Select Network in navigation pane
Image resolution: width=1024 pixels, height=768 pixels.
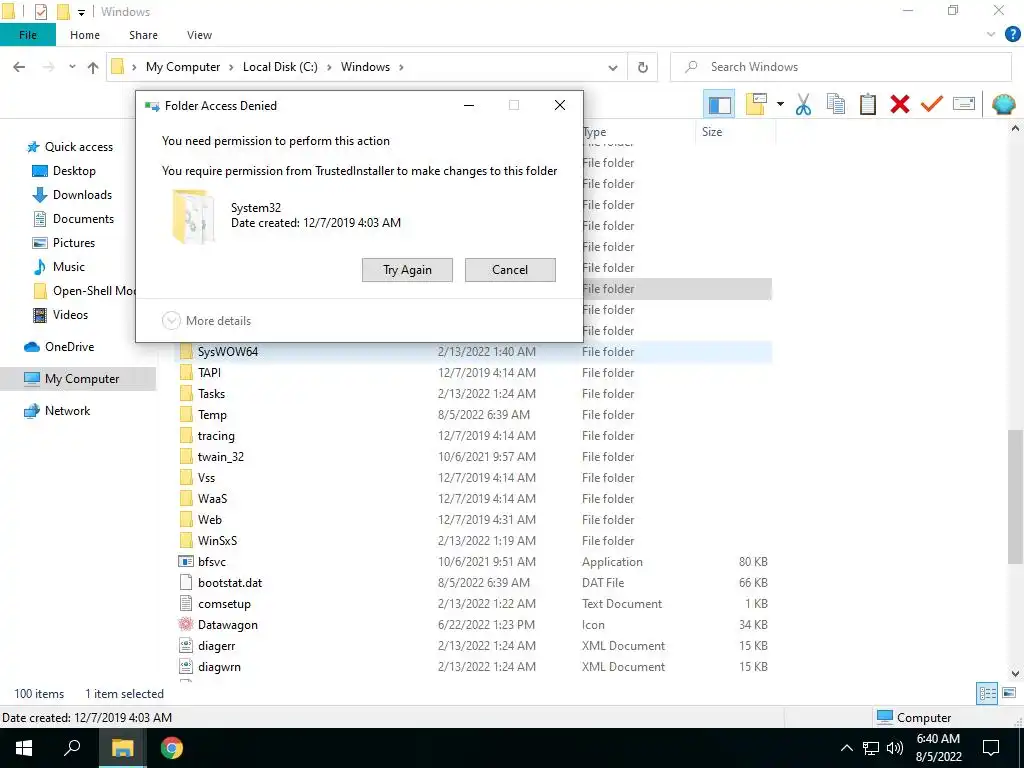[67, 411]
